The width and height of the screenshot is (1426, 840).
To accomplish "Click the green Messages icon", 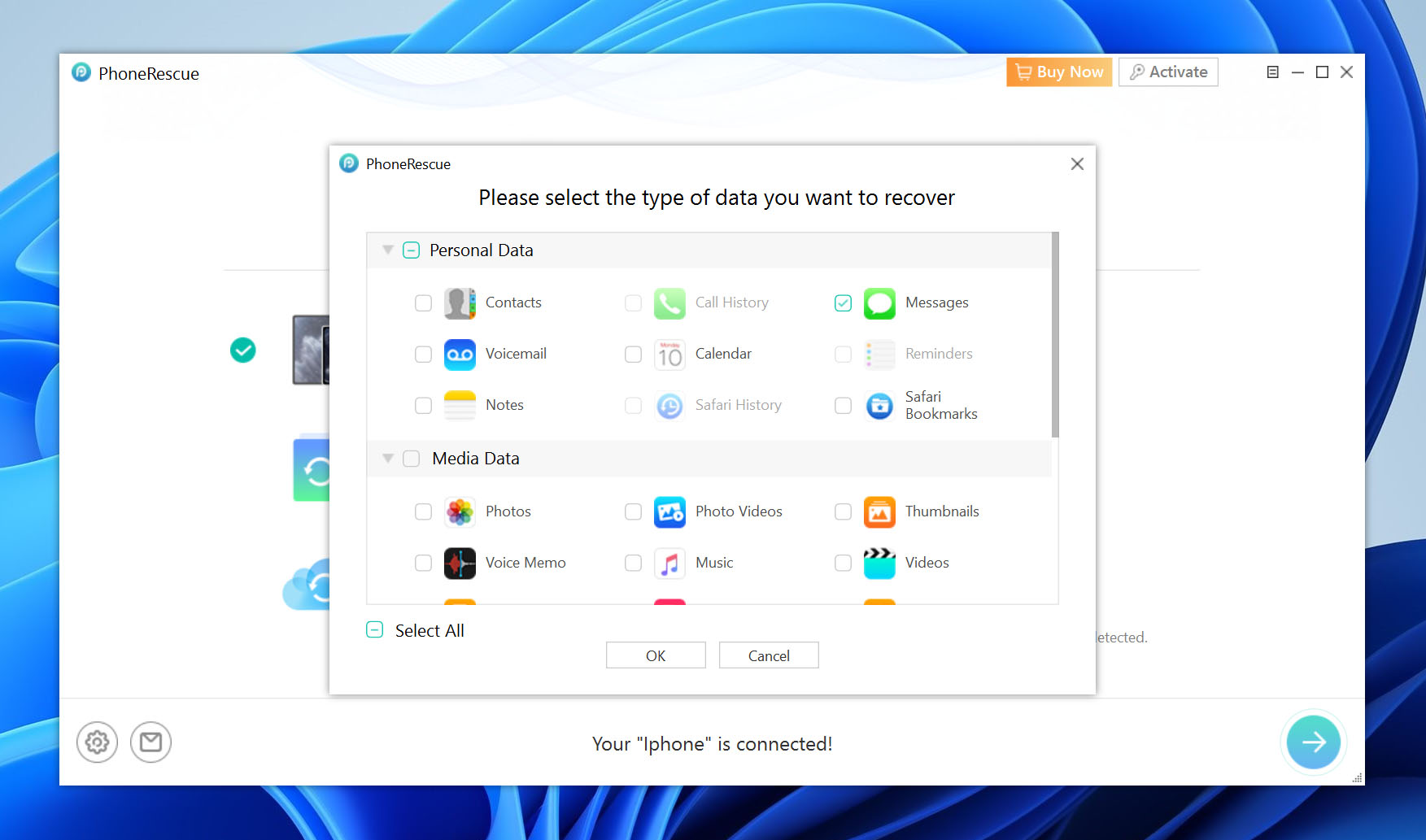I will click(x=879, y=303).
